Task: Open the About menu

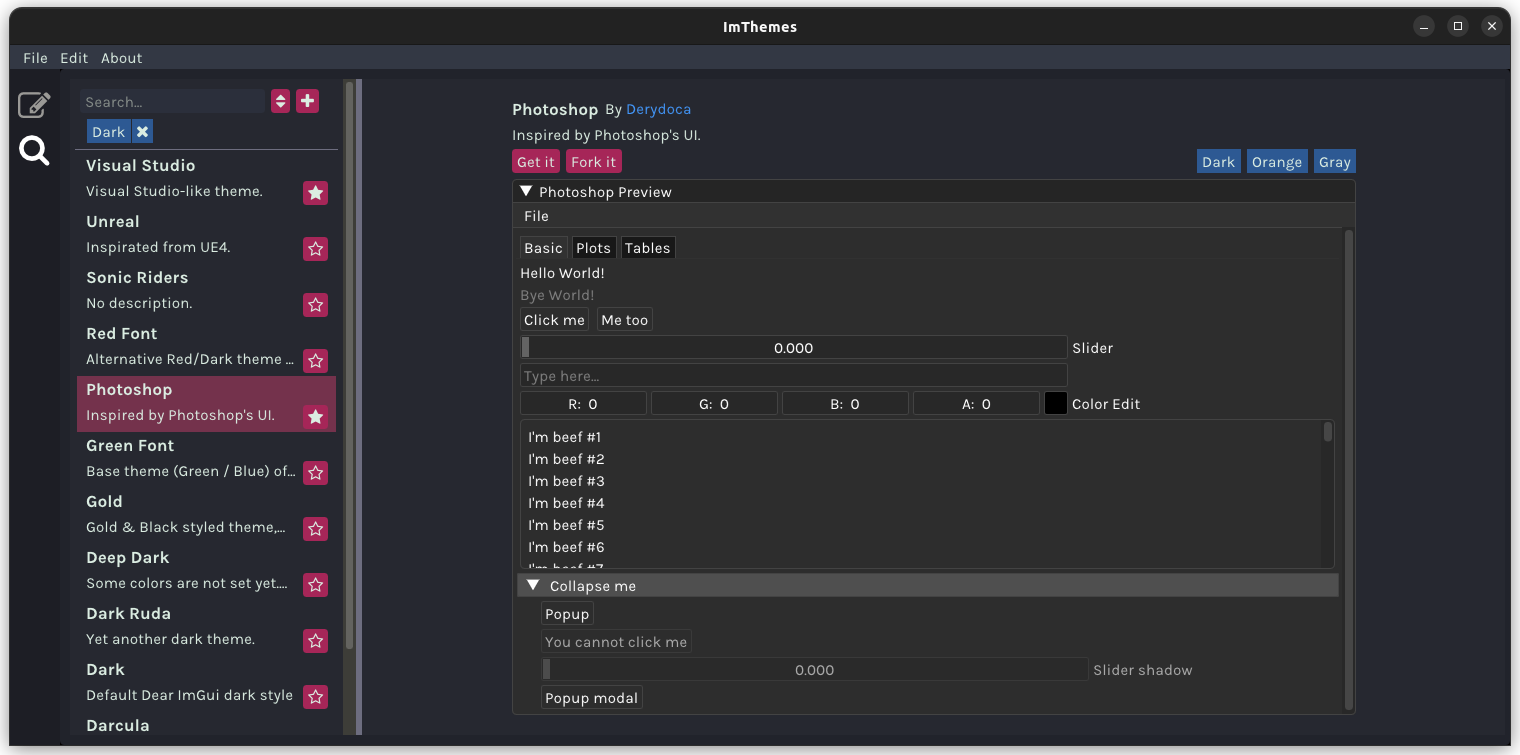Action: point(121,58)
